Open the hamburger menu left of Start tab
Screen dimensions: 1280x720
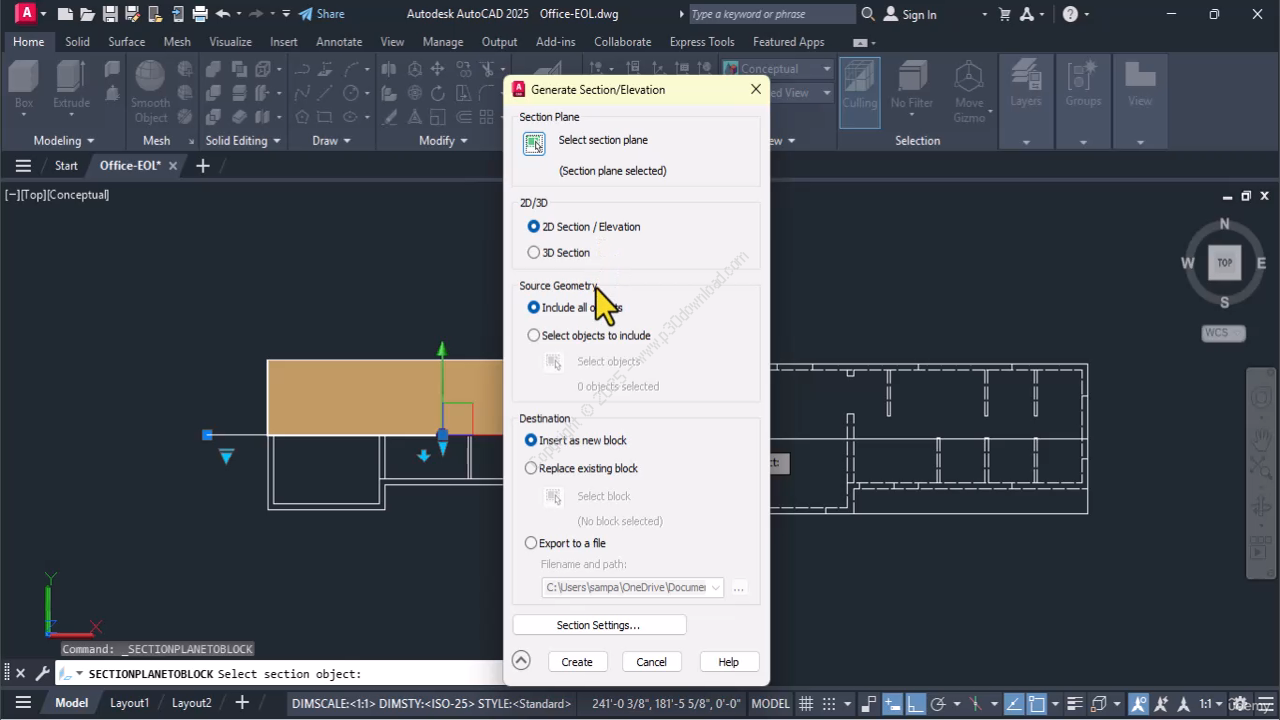pos(23,166)
